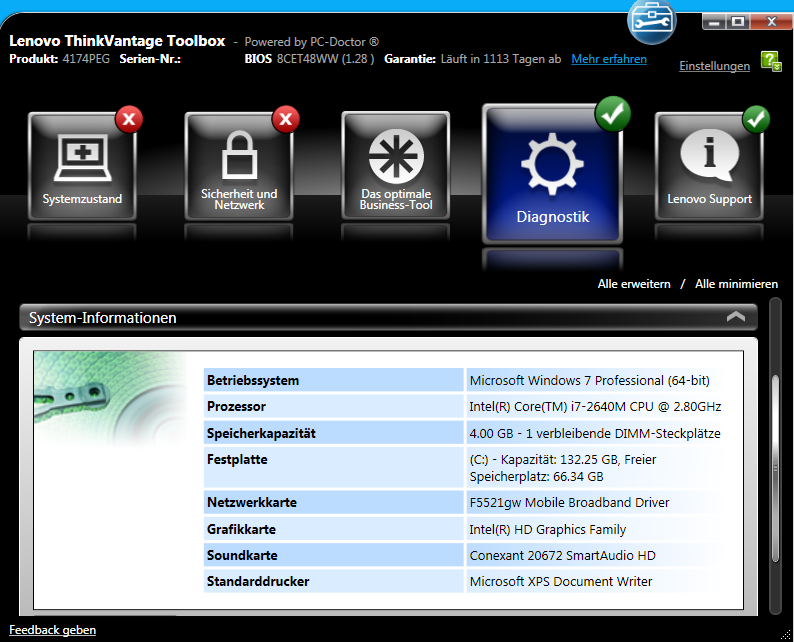Select the Soundkarte row label
The image size is (794, 642).
point(242,555)
